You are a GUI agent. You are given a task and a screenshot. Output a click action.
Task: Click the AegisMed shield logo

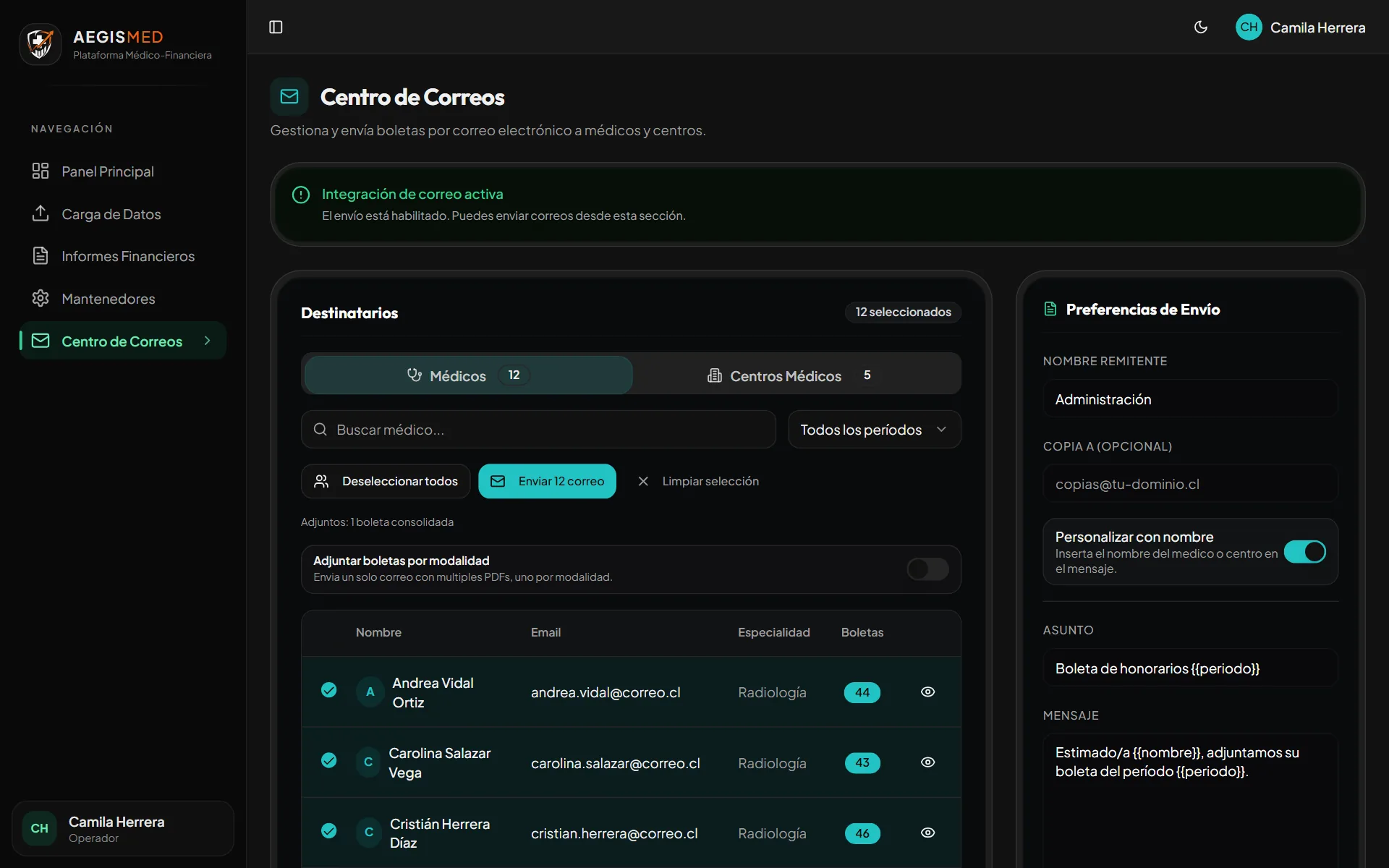tap(40, 44)
